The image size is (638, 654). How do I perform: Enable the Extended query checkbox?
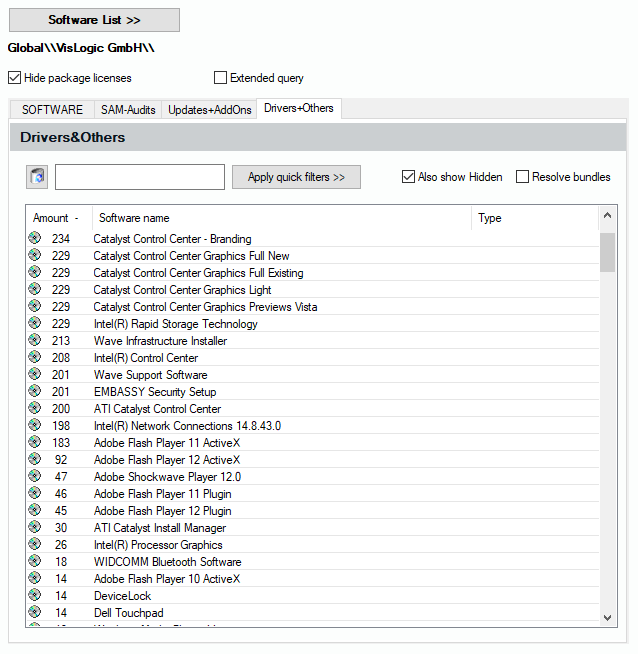pos(221,78)
